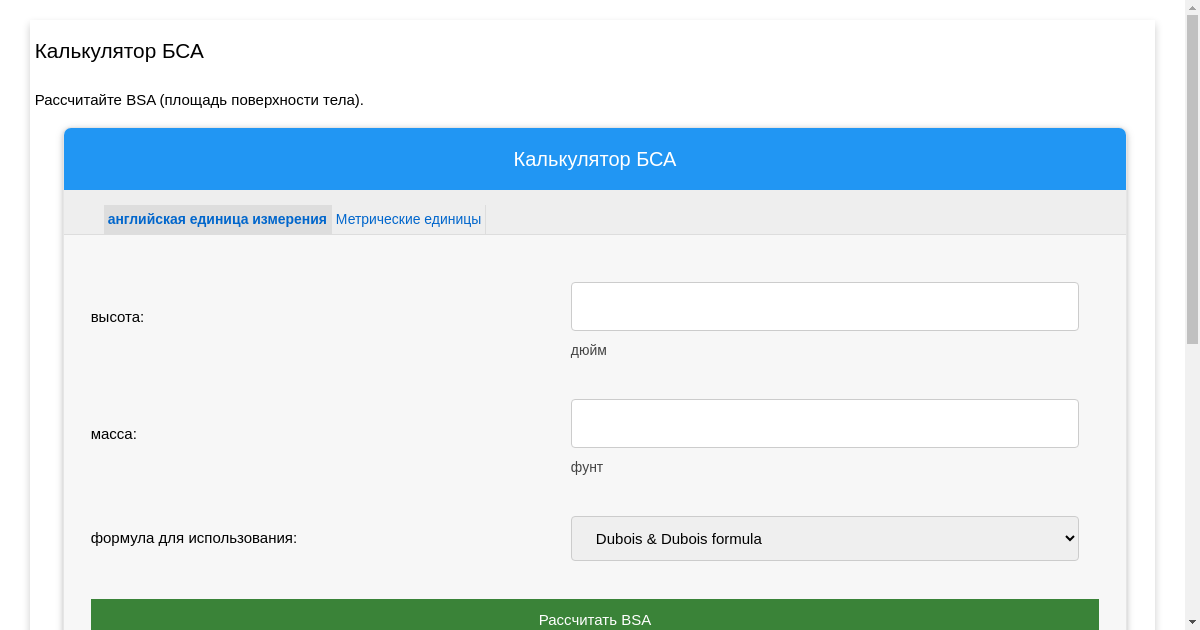The image size is (1200, 630).
Task: Click the высота input field
Action: click(x=824, y=306)
